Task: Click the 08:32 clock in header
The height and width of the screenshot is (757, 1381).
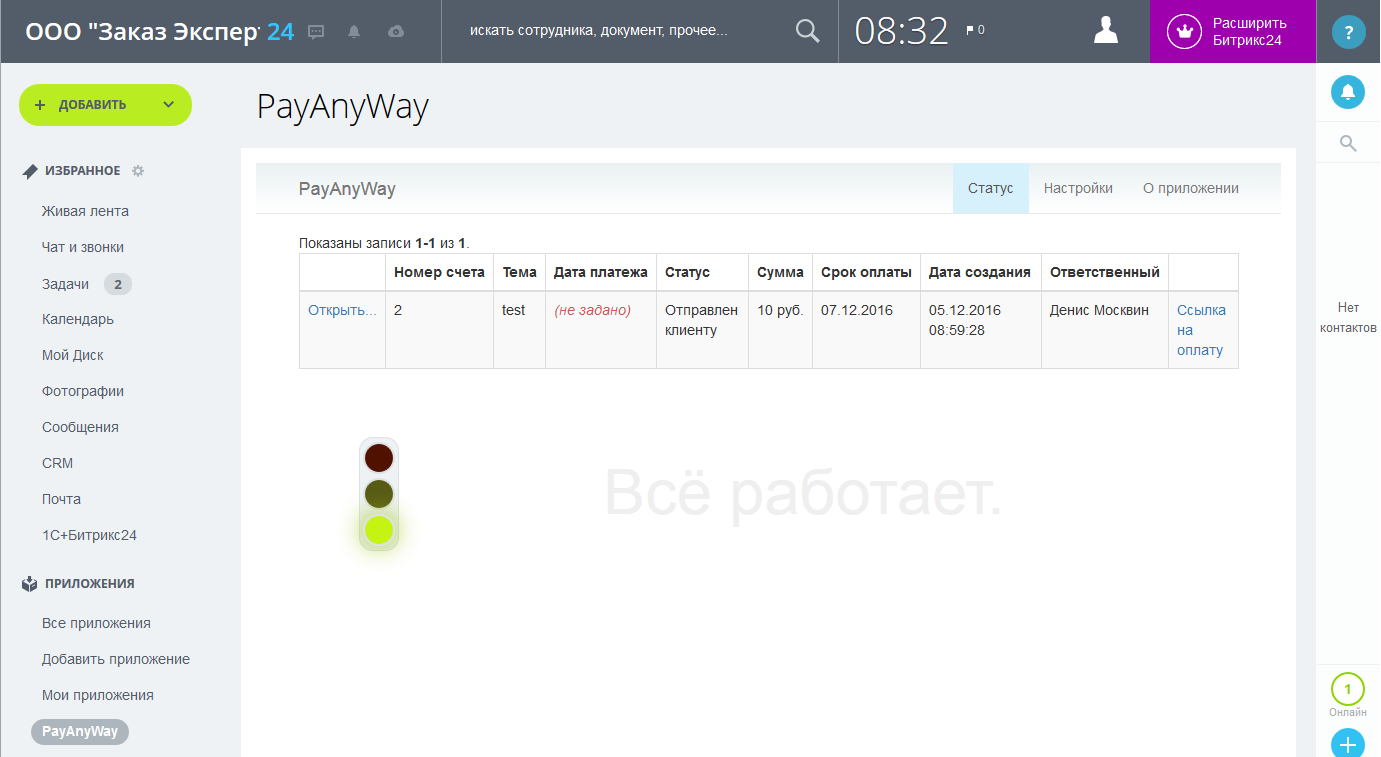Action: point(901,31)
